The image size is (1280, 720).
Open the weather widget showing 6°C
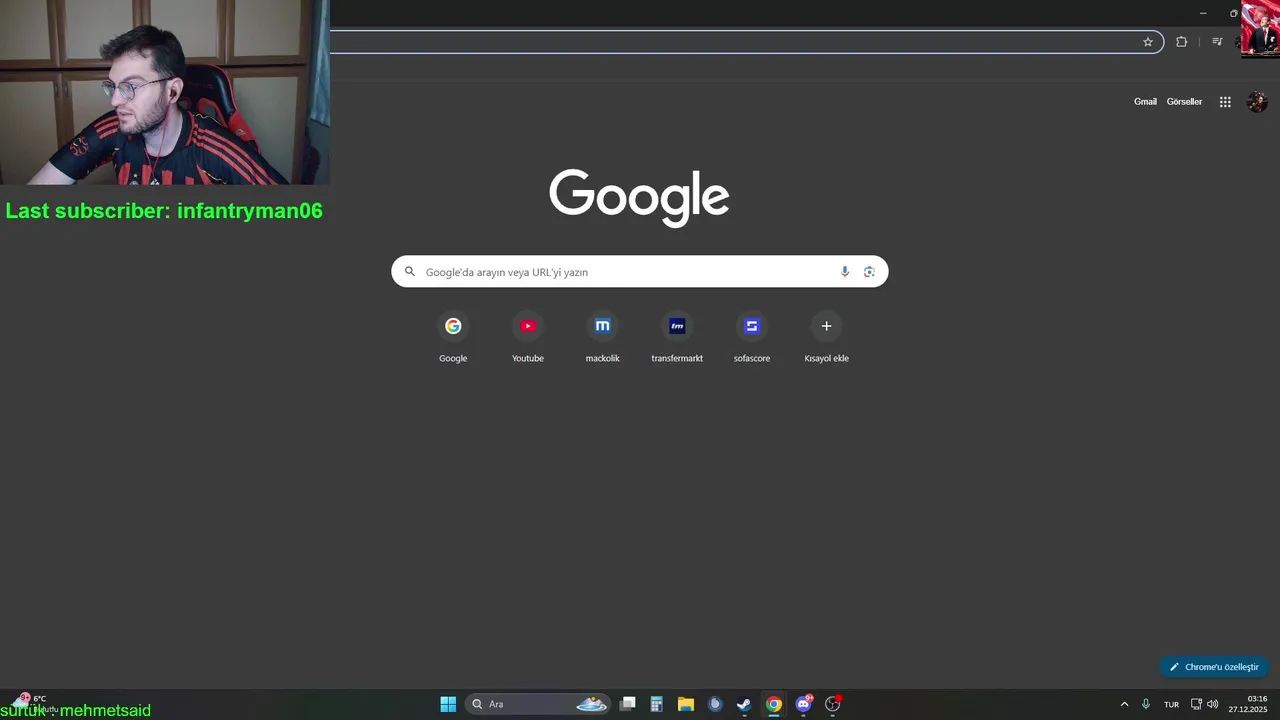(35, 703)
